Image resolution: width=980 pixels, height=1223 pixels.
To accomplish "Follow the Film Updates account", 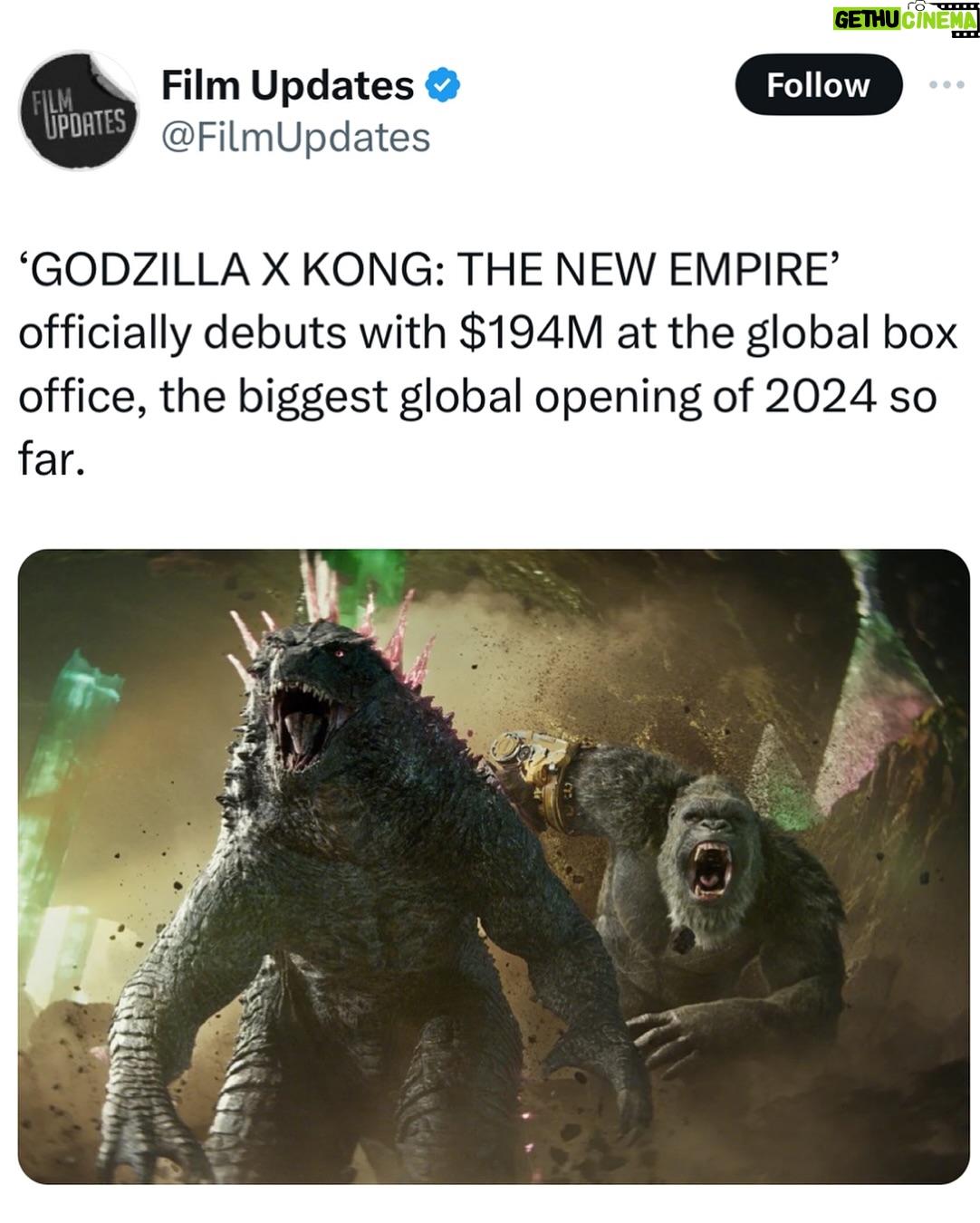I will (x=818, y=85).
